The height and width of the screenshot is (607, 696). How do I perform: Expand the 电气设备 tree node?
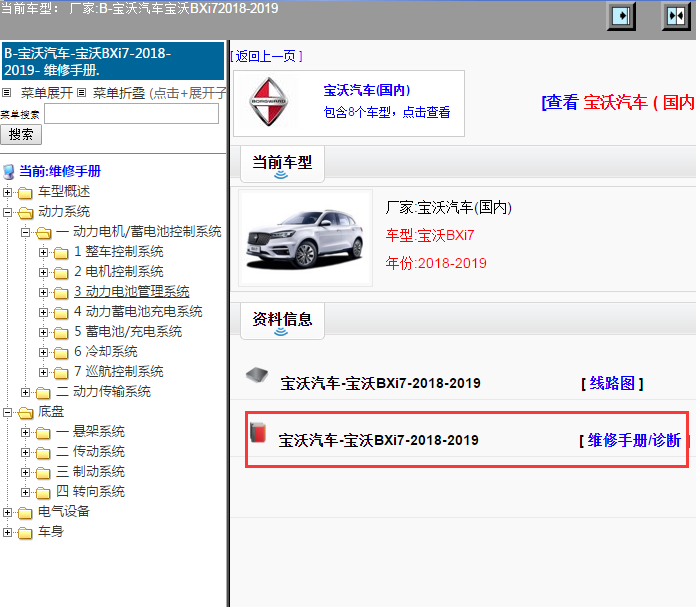pos(7,512)
